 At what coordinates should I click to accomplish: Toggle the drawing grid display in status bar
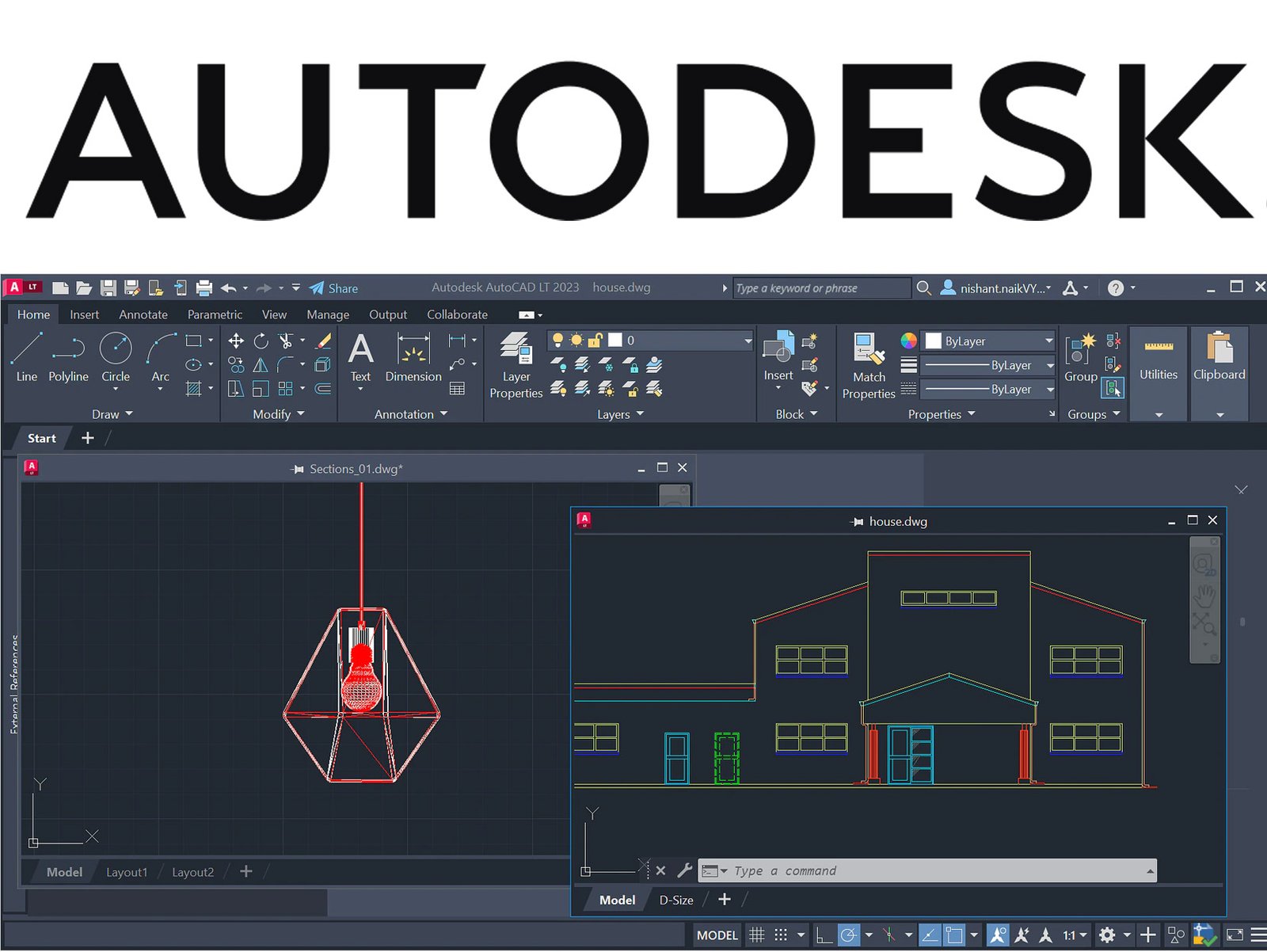click(x=757, y=935)
